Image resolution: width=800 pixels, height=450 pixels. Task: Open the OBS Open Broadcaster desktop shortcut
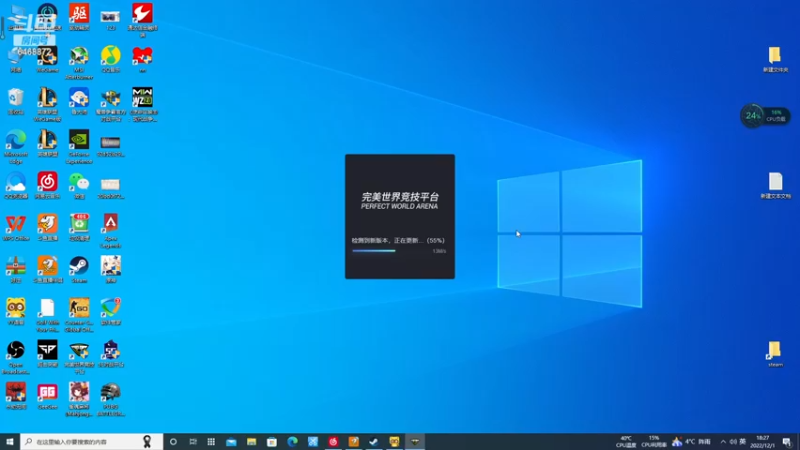(16, 357)
